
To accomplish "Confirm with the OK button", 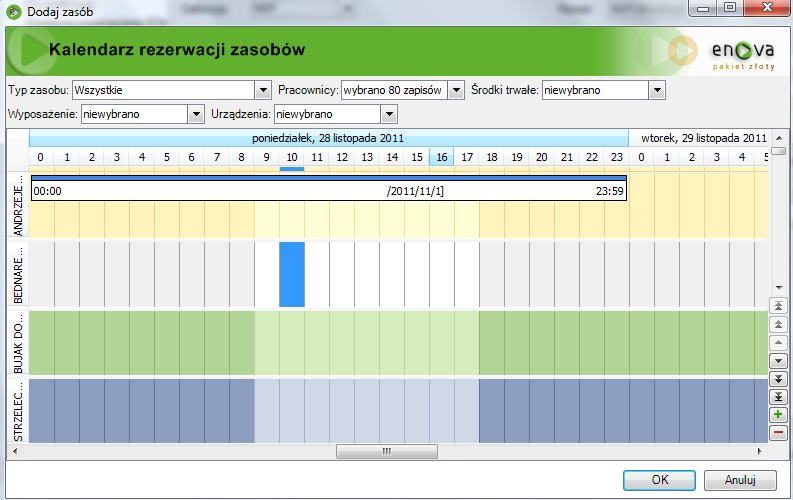I will (x=659, y=480).
